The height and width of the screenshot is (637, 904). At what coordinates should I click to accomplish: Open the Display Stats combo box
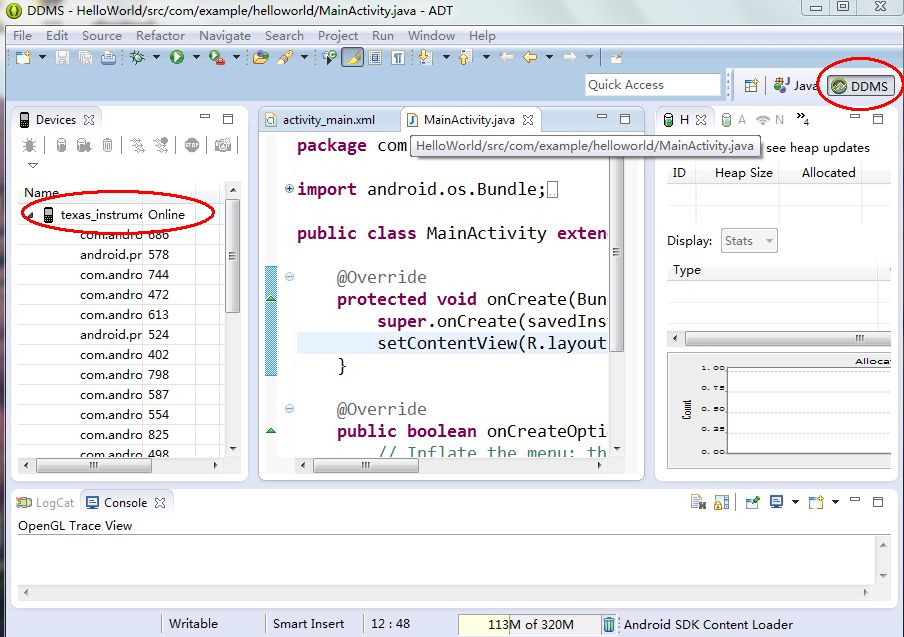749,241
